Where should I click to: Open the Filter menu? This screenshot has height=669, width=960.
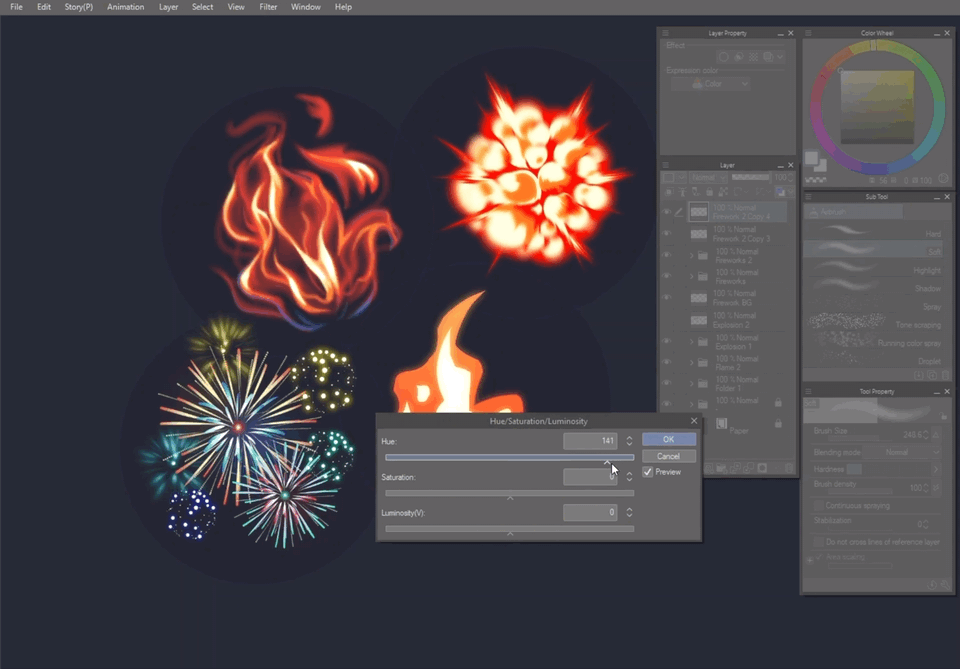[268, 7]
